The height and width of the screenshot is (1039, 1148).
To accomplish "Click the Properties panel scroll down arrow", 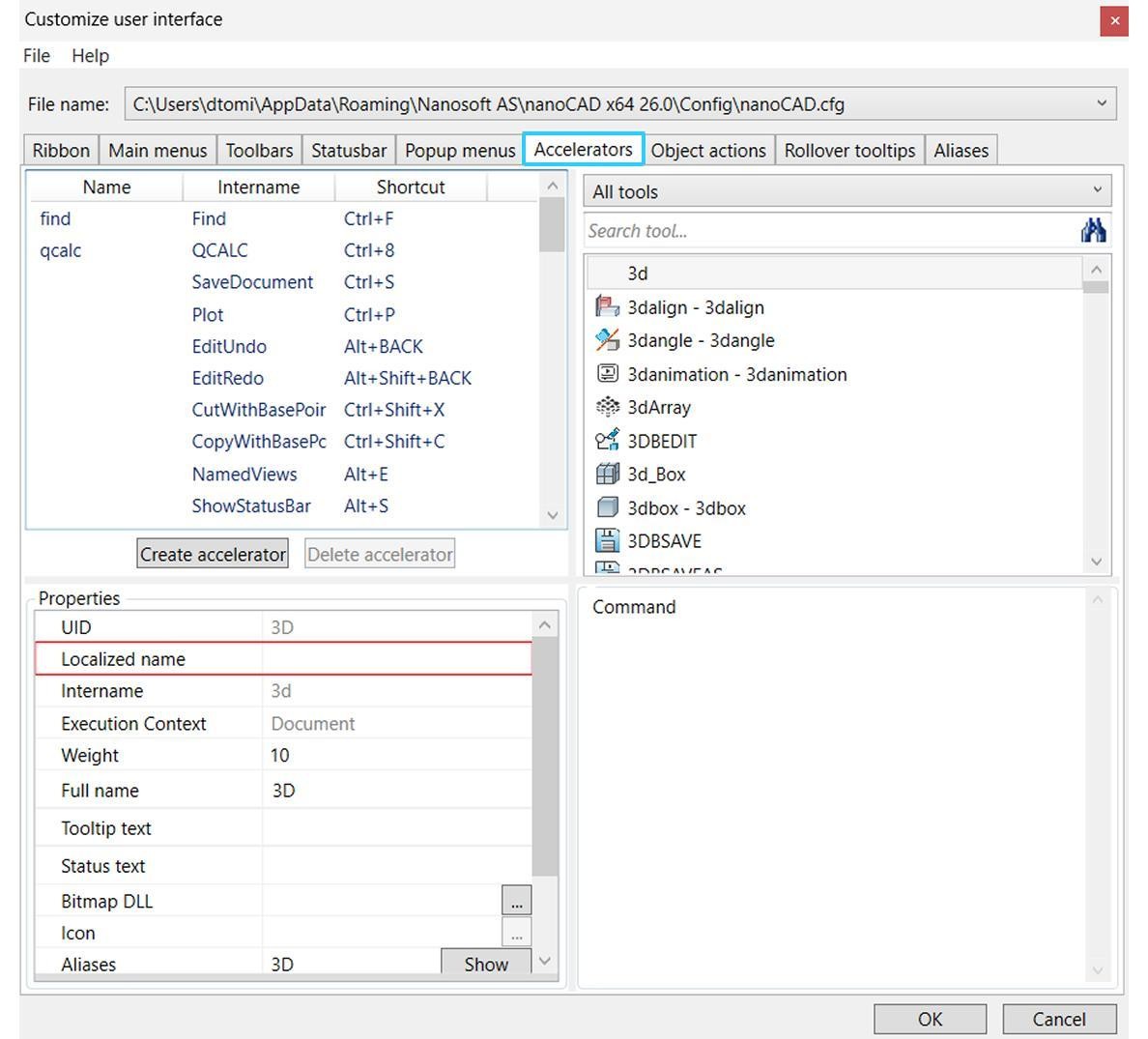I will (x=544, y=960).
